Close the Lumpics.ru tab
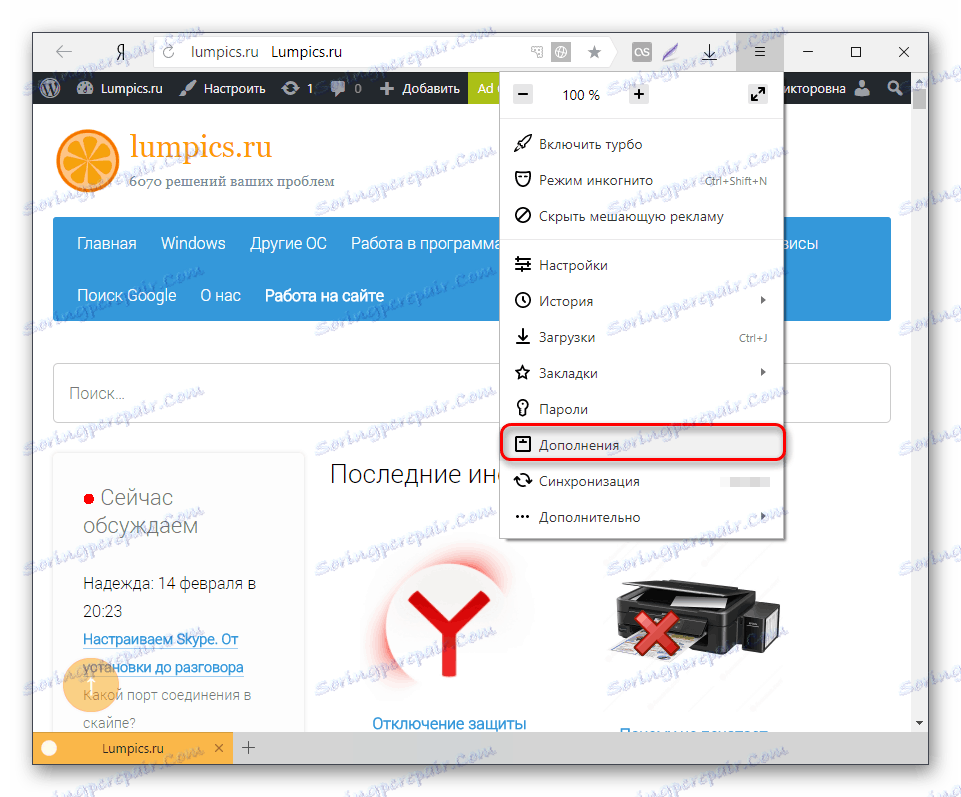The height and width of the screenshot is (797, 961). click(219, 748)
